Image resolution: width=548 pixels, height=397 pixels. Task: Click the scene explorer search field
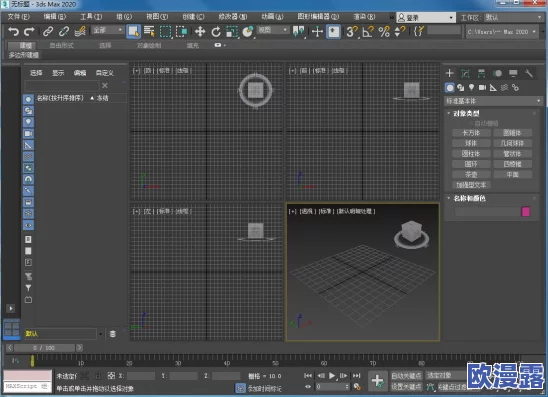coord(62,86)
